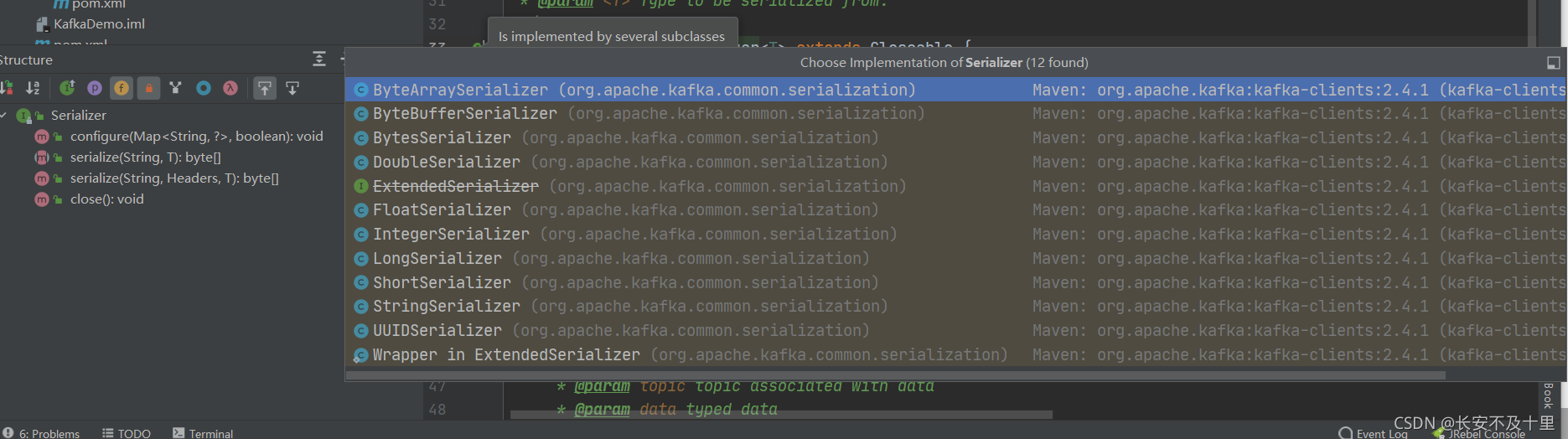Select configure(Map<String, ?>, boolean) method
This screenshot has width=1568, height=439.
point(196,136)
